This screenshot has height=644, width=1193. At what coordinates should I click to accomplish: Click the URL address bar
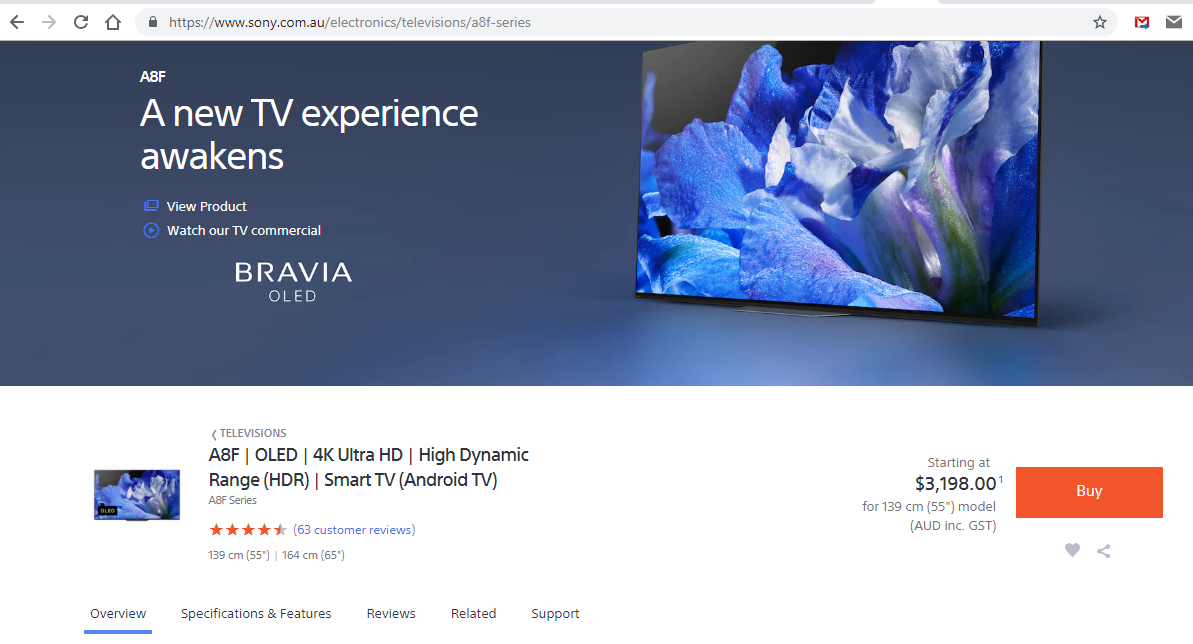click(600, 22)
